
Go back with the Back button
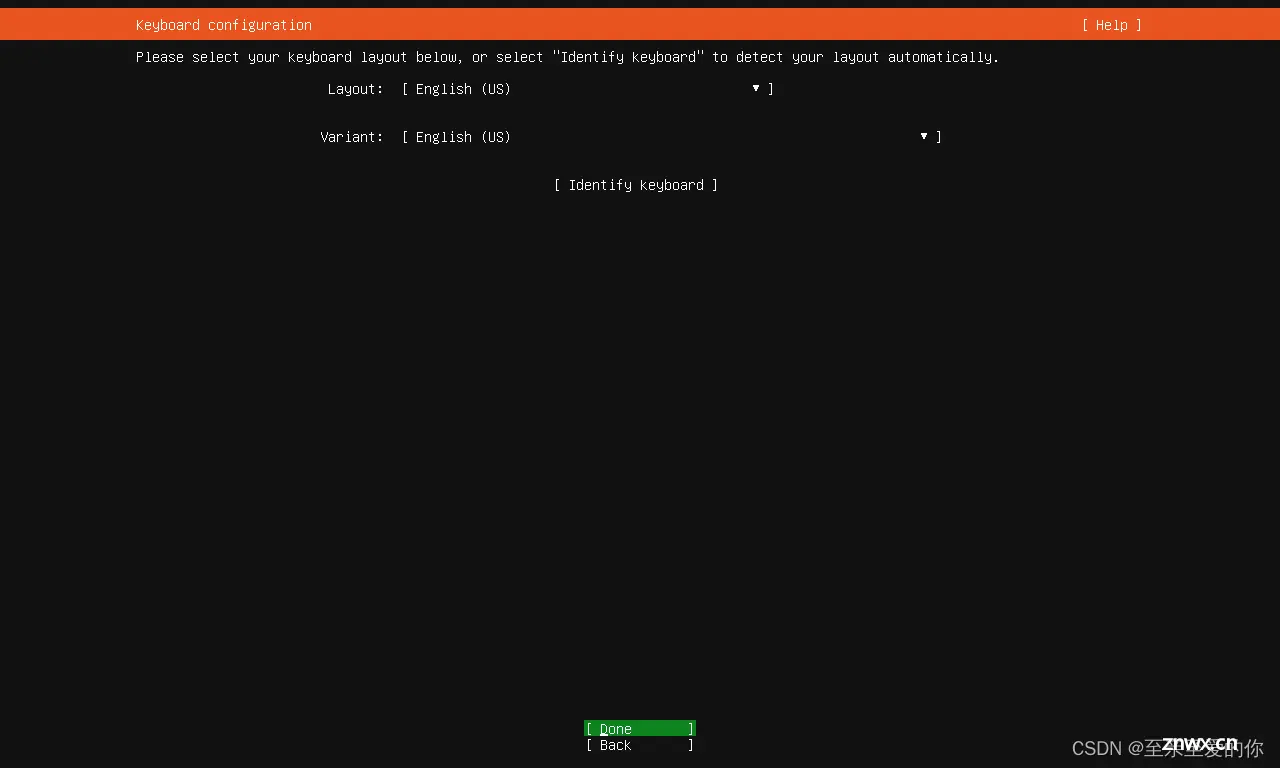click(x=640, y=745)
